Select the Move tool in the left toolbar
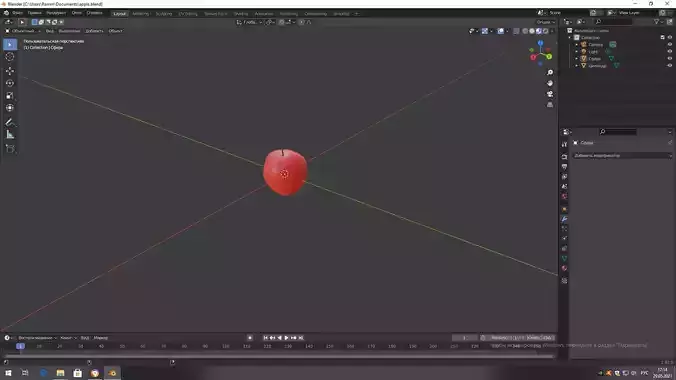This screenshot has height=380, width=676. pos(10,70)
